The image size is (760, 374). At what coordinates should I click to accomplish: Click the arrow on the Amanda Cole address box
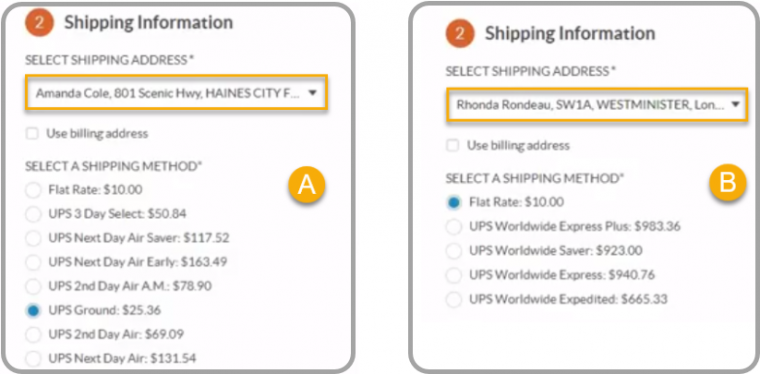pos(313,92)
